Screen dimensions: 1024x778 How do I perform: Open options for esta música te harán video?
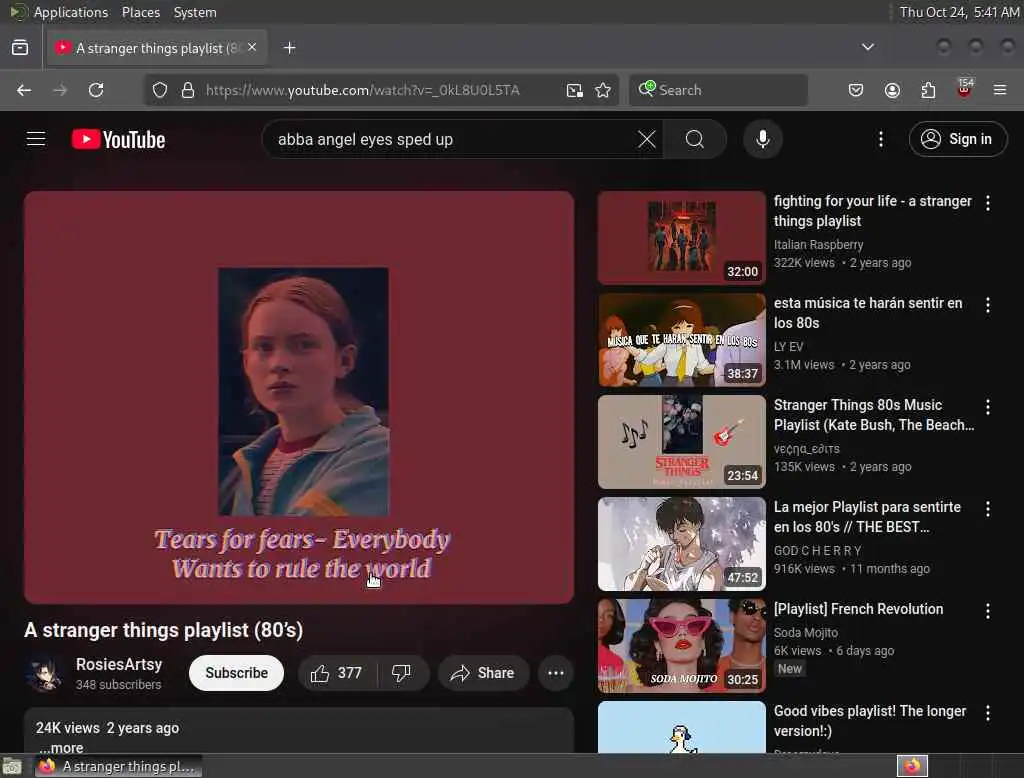point(987,305)
